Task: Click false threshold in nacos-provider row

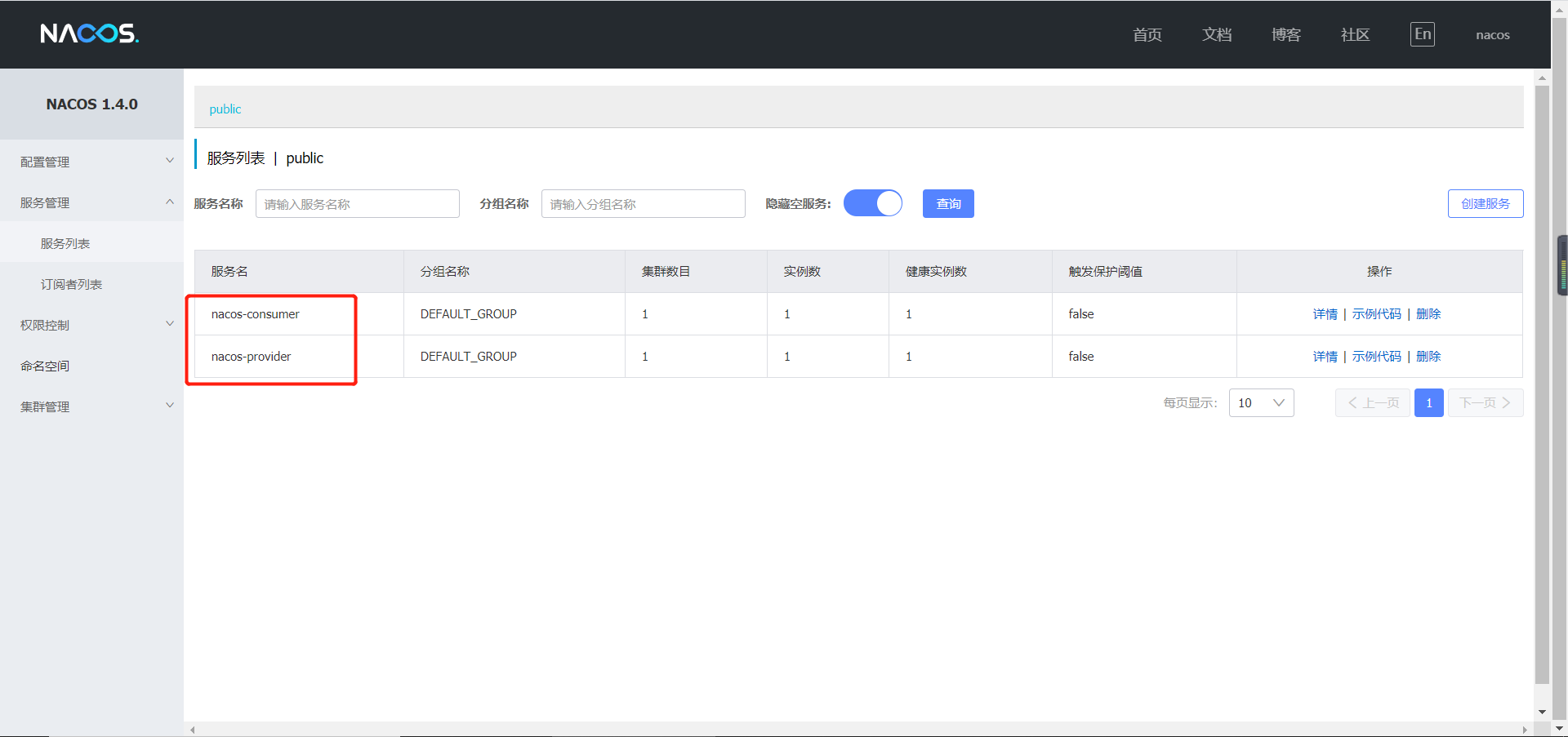Action: coord(1081,357)
